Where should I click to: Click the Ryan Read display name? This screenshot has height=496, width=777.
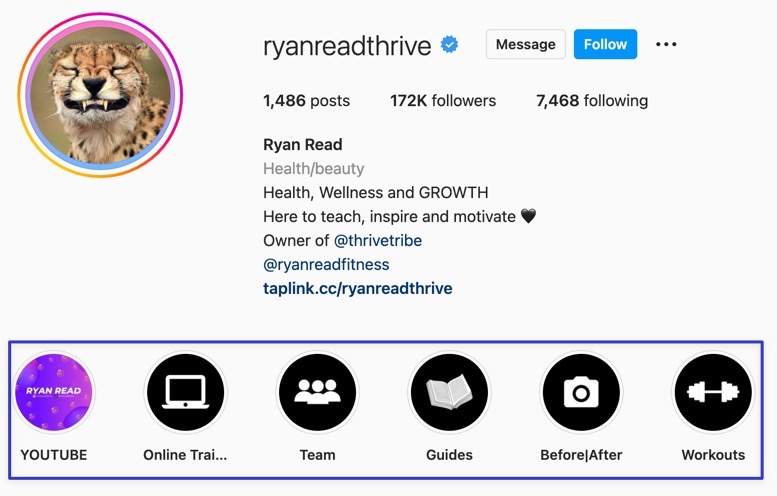[x=303, y=145]
